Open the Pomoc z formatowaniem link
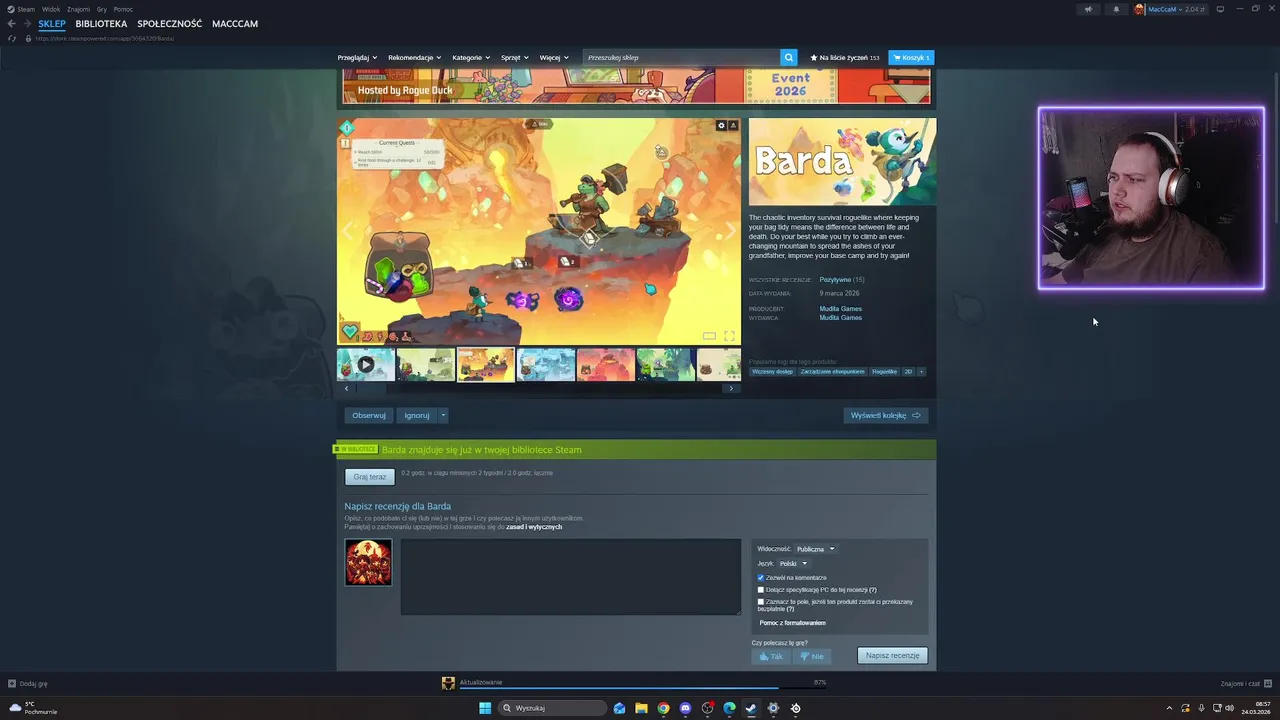 [x=792, y=623]
